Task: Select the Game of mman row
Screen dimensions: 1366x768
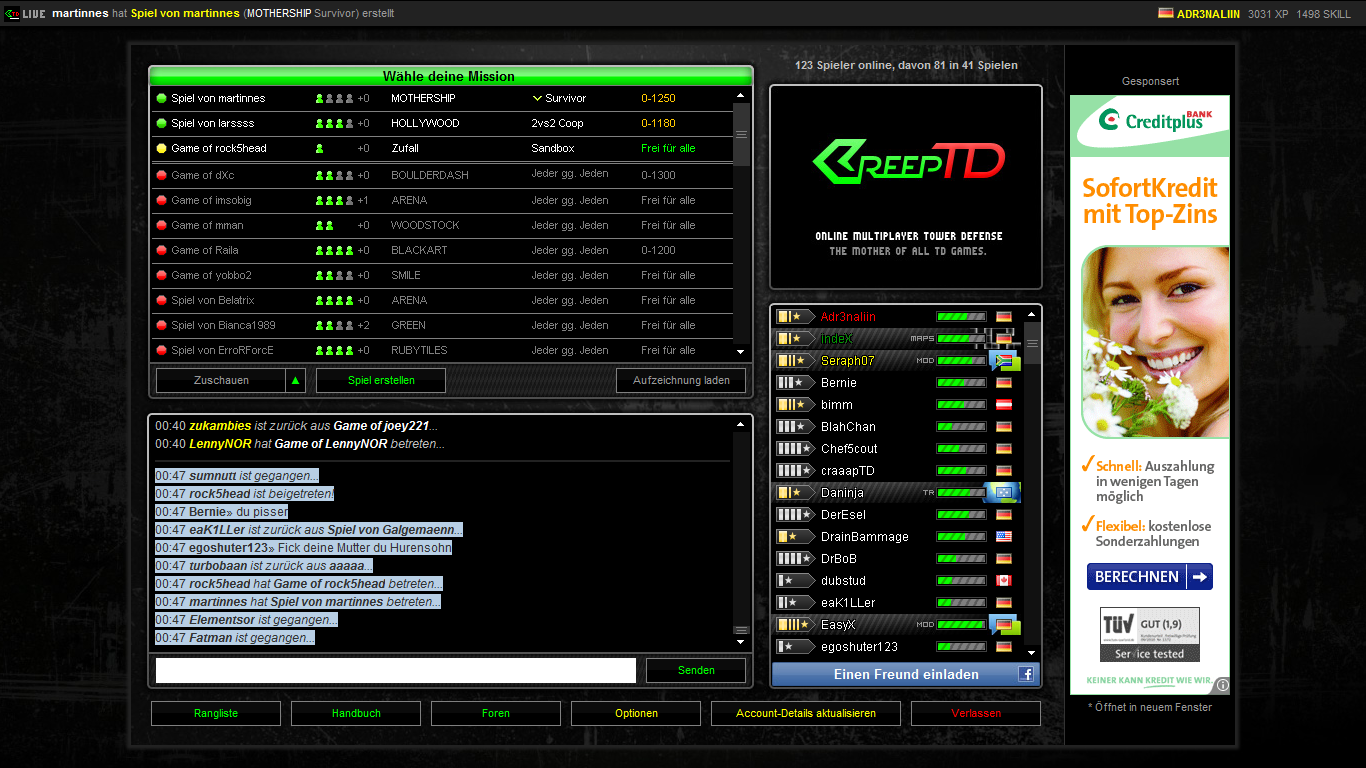Action: [x=442, y=225]
